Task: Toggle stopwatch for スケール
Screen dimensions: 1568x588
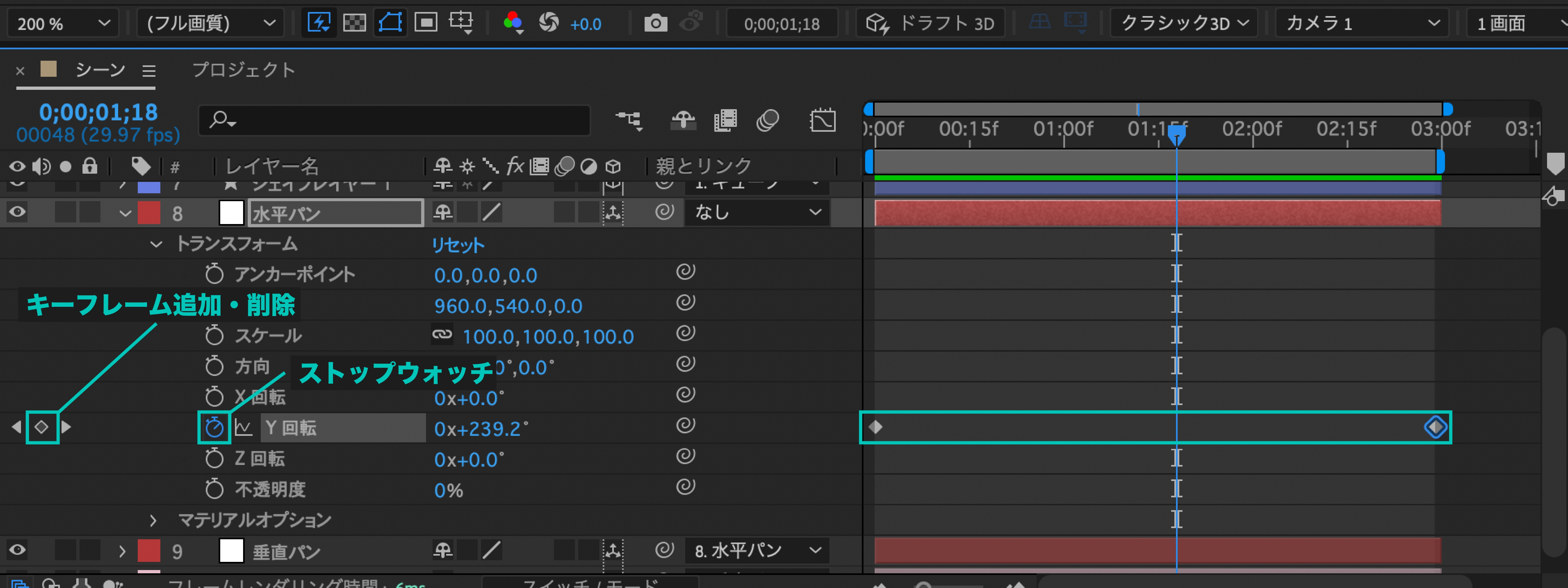Action: click(214, 335)
